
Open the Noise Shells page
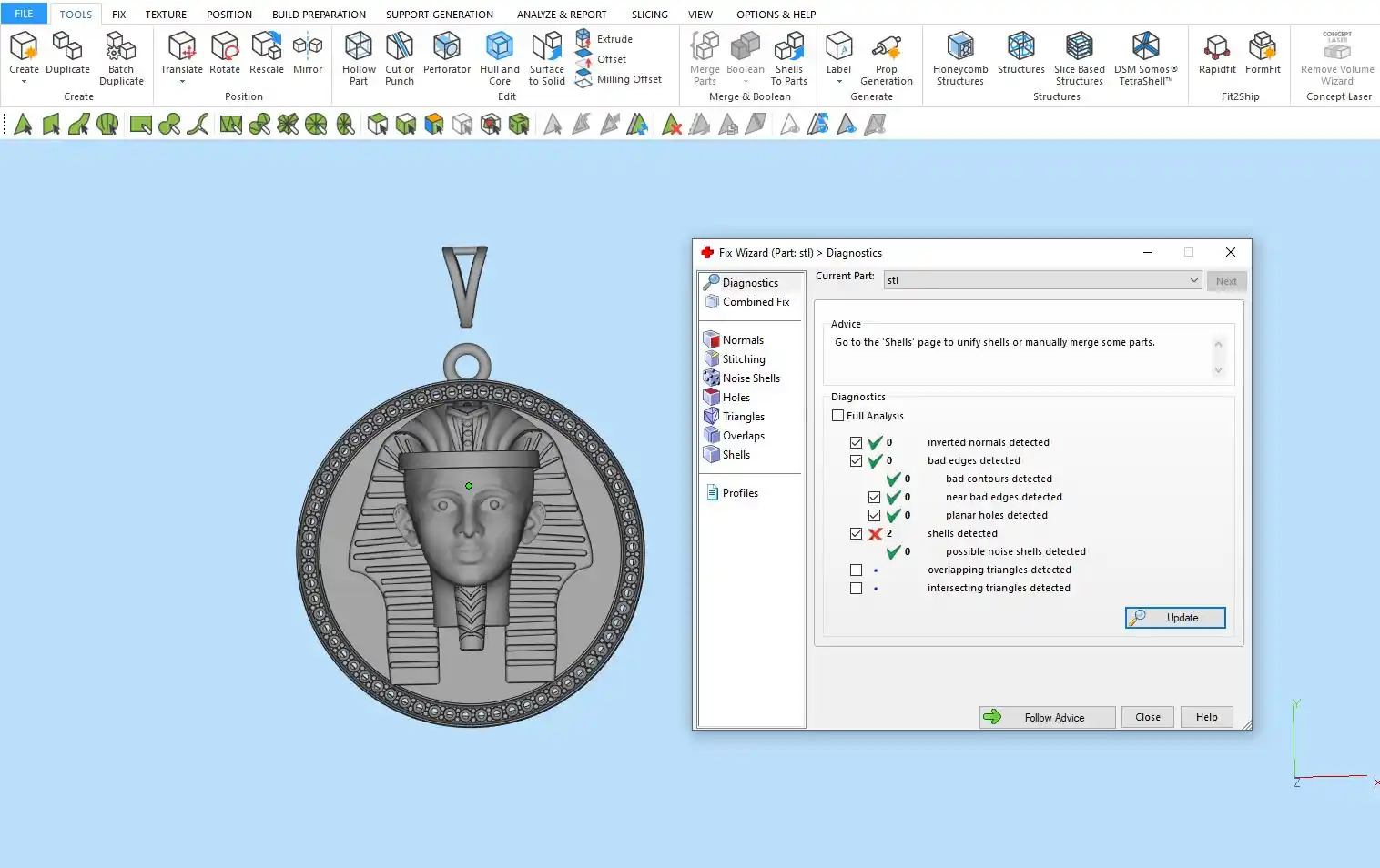tap(751, 378)
